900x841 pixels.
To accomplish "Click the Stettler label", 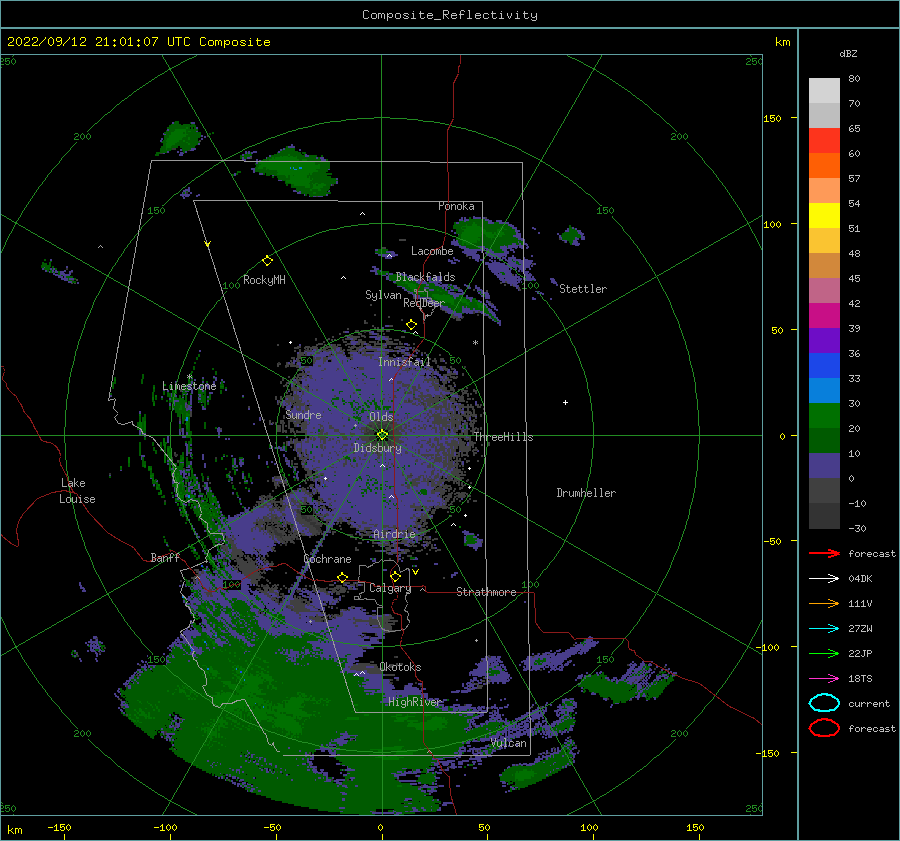I will click(583, 289).
